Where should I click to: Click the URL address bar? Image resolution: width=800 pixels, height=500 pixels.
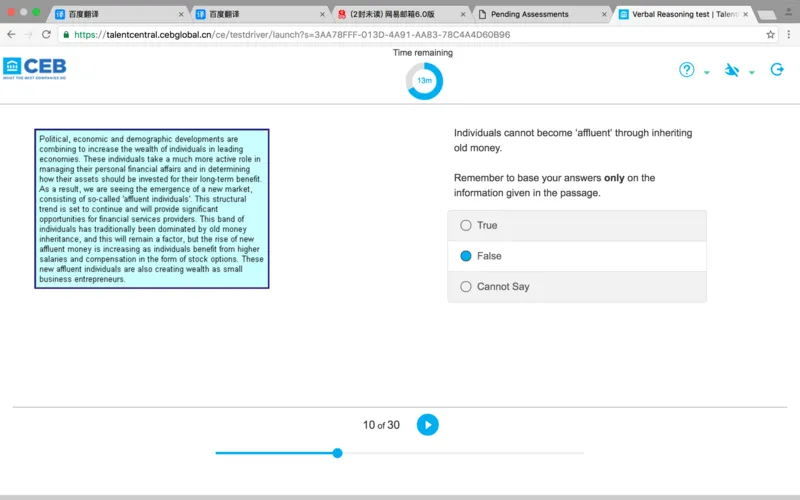click(400, 34)
